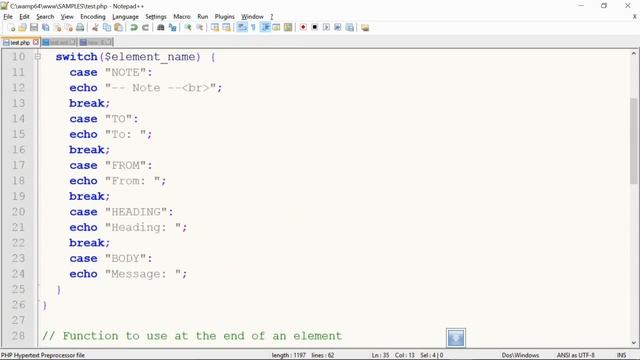Image resolution: width=640 pixels, height=360 pixels.
Task: Click the 'length : 1197' status bar entry
Action: [x=289, y=355]
